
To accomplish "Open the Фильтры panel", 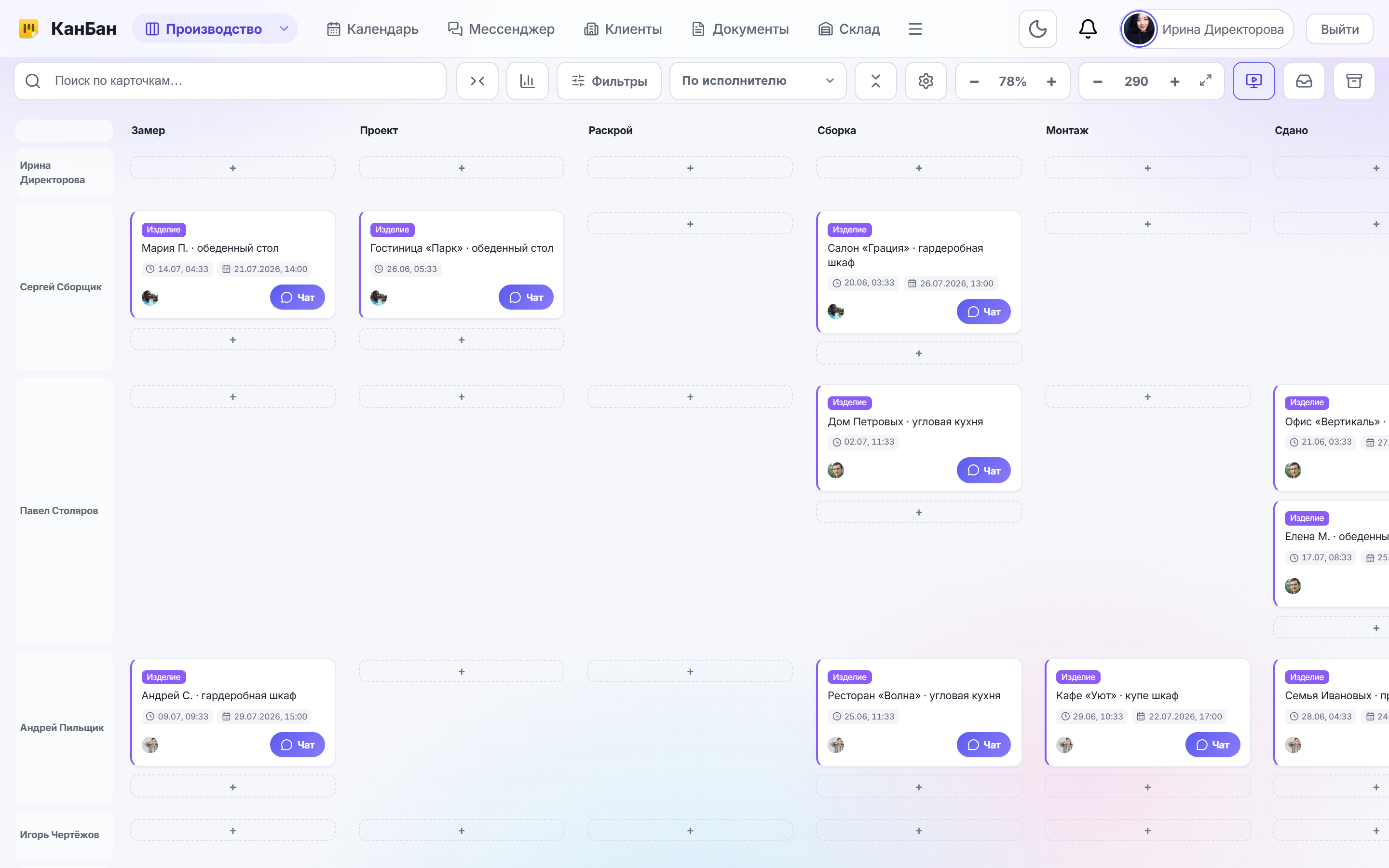I will click(x=609, y=81).
